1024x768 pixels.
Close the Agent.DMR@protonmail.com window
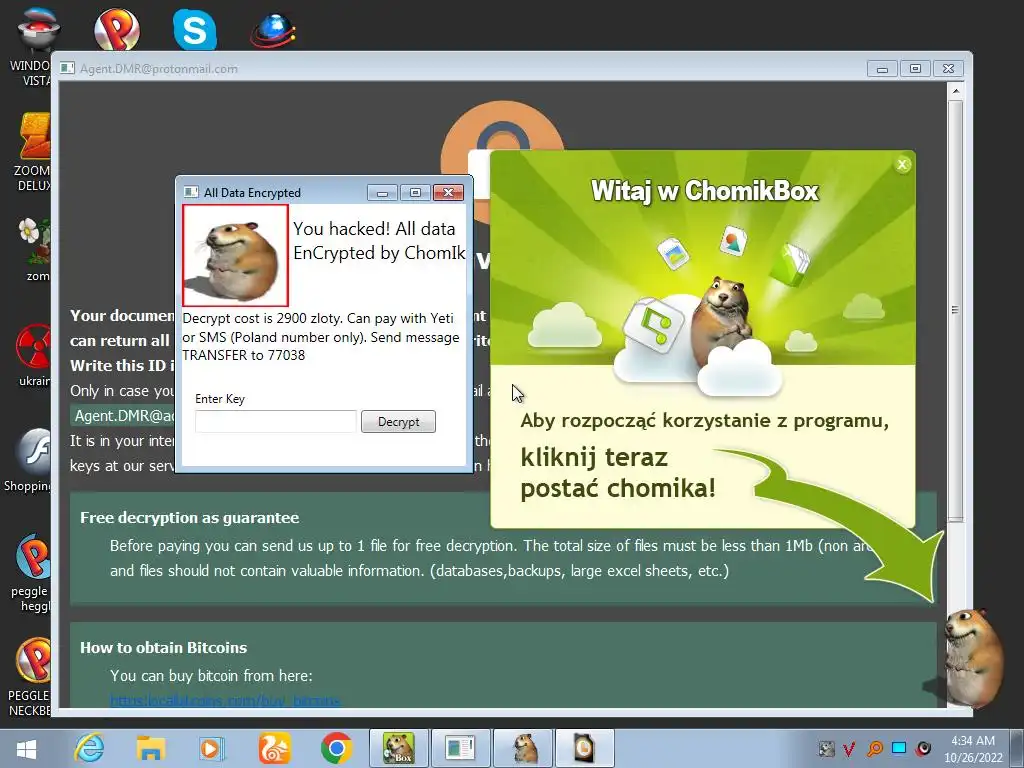[x=948, y=69]
